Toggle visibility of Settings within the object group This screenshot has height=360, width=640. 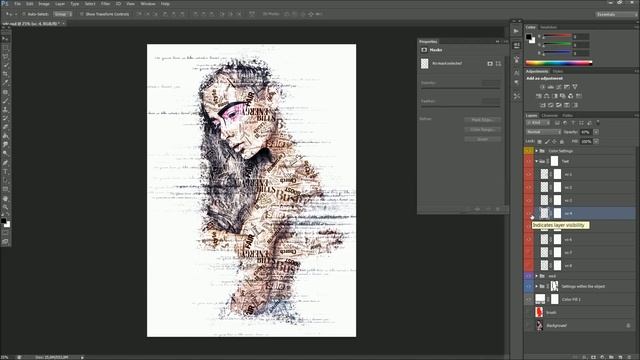click(529, 287)
